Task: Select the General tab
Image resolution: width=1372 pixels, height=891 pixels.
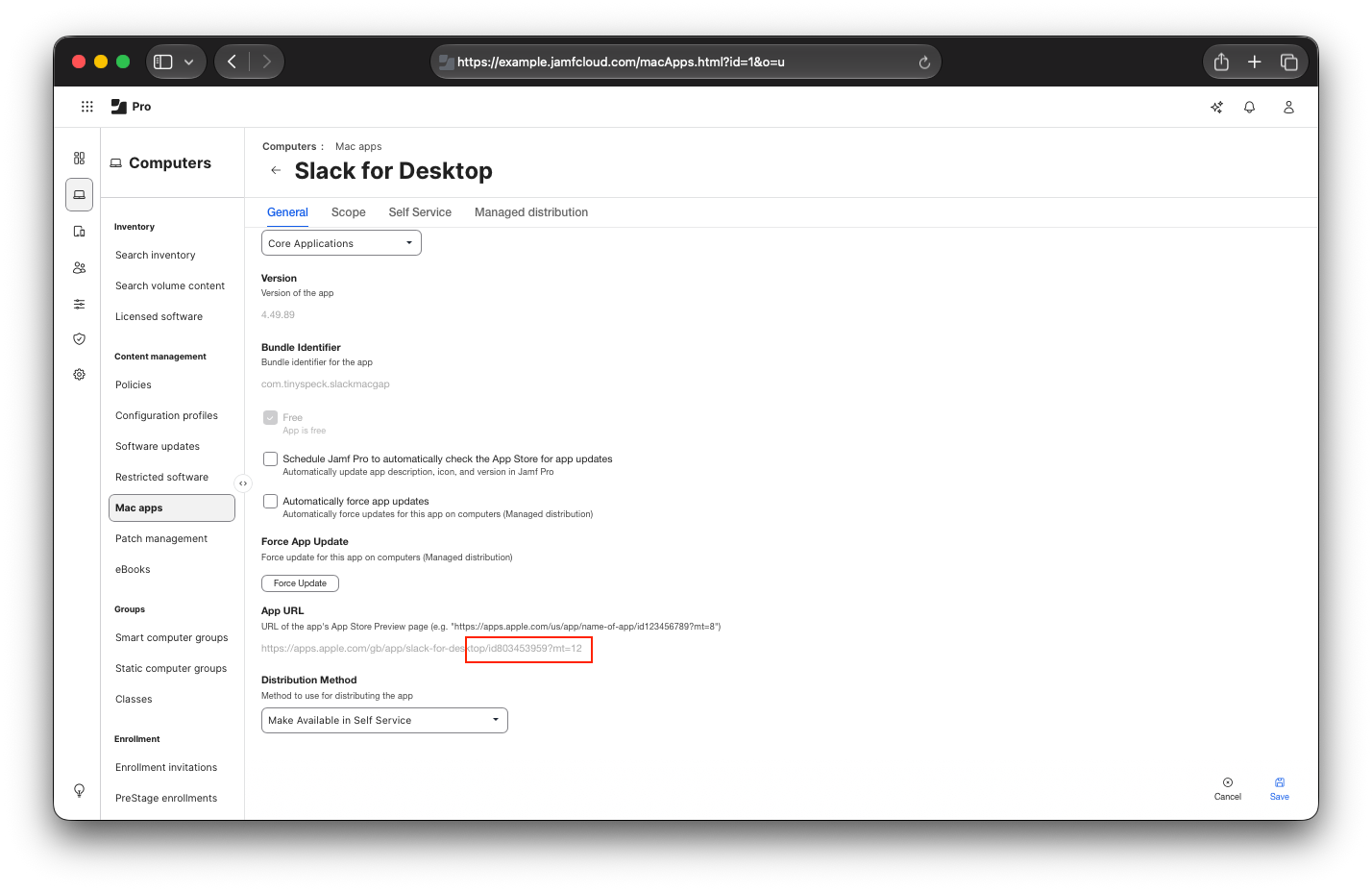Action: pos(287,212)
